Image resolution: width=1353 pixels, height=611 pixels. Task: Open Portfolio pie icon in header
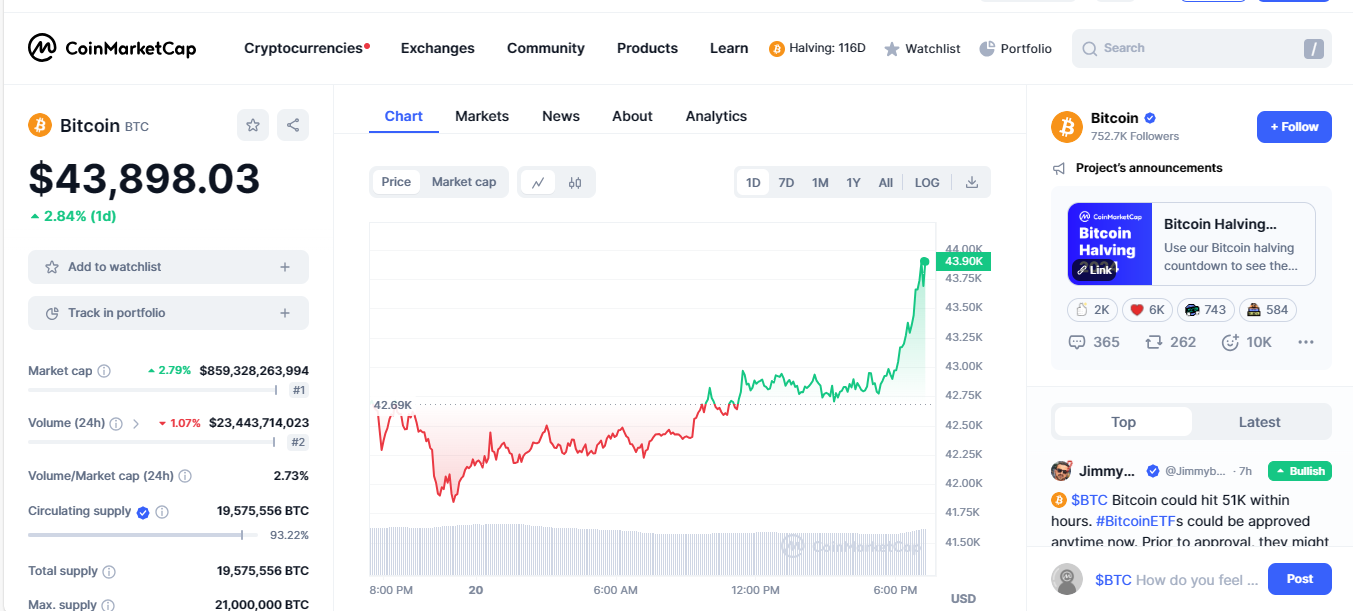[987, 49]
